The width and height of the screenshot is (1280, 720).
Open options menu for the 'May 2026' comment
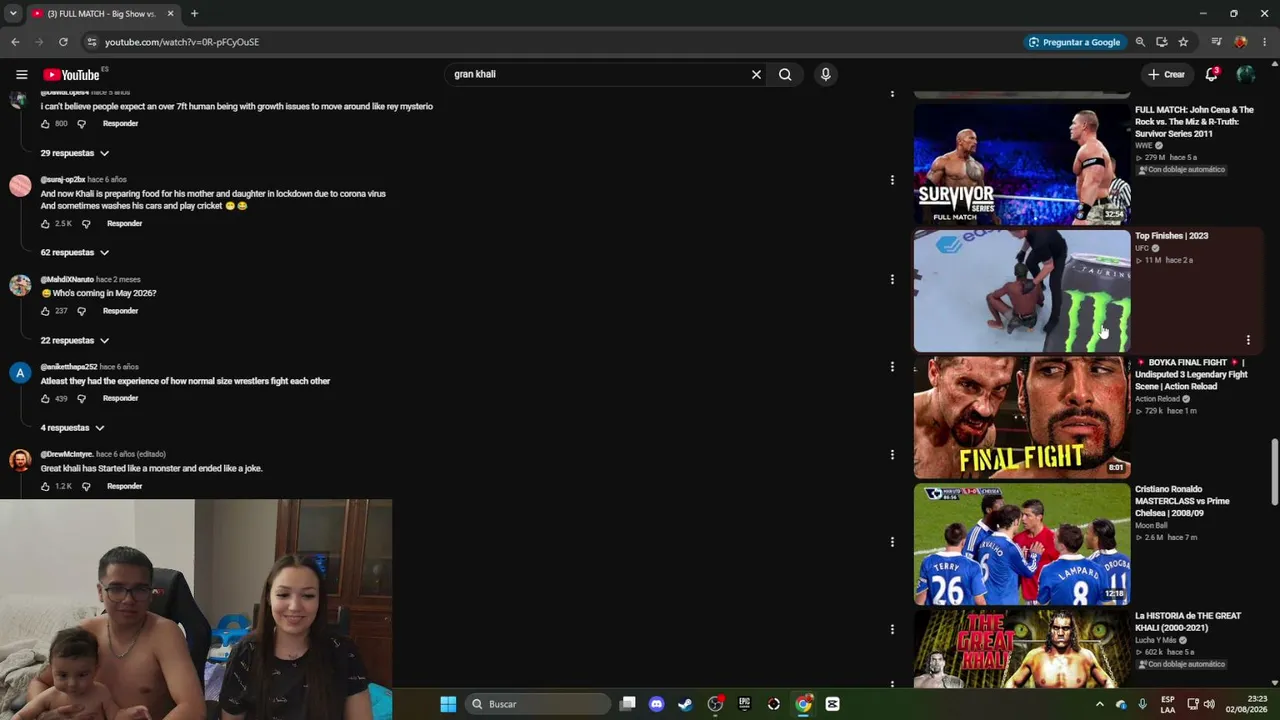pos(892,280)
